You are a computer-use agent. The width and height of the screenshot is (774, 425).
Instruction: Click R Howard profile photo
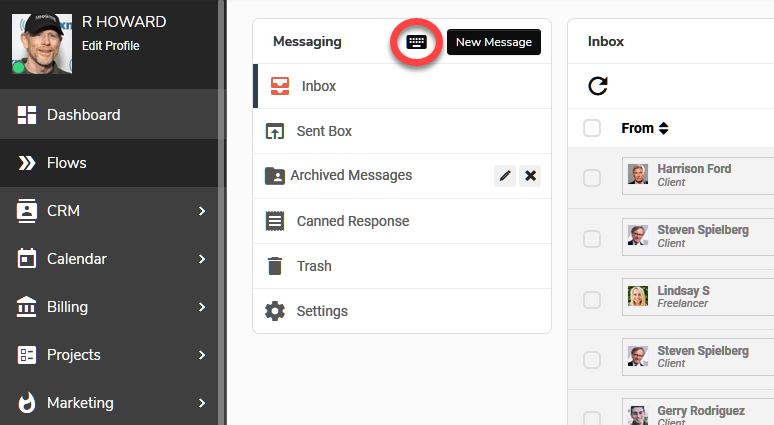[x=42, y=43]
